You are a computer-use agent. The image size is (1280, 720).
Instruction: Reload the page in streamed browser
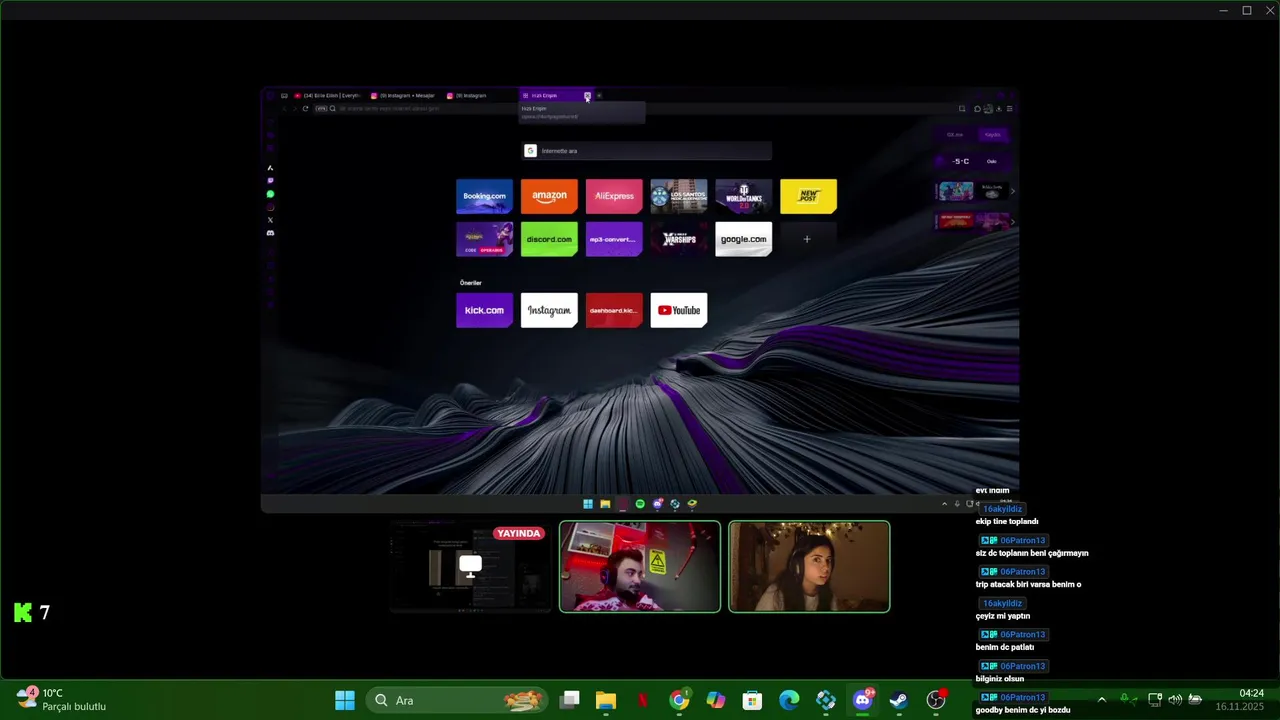(x=305, y=108)
